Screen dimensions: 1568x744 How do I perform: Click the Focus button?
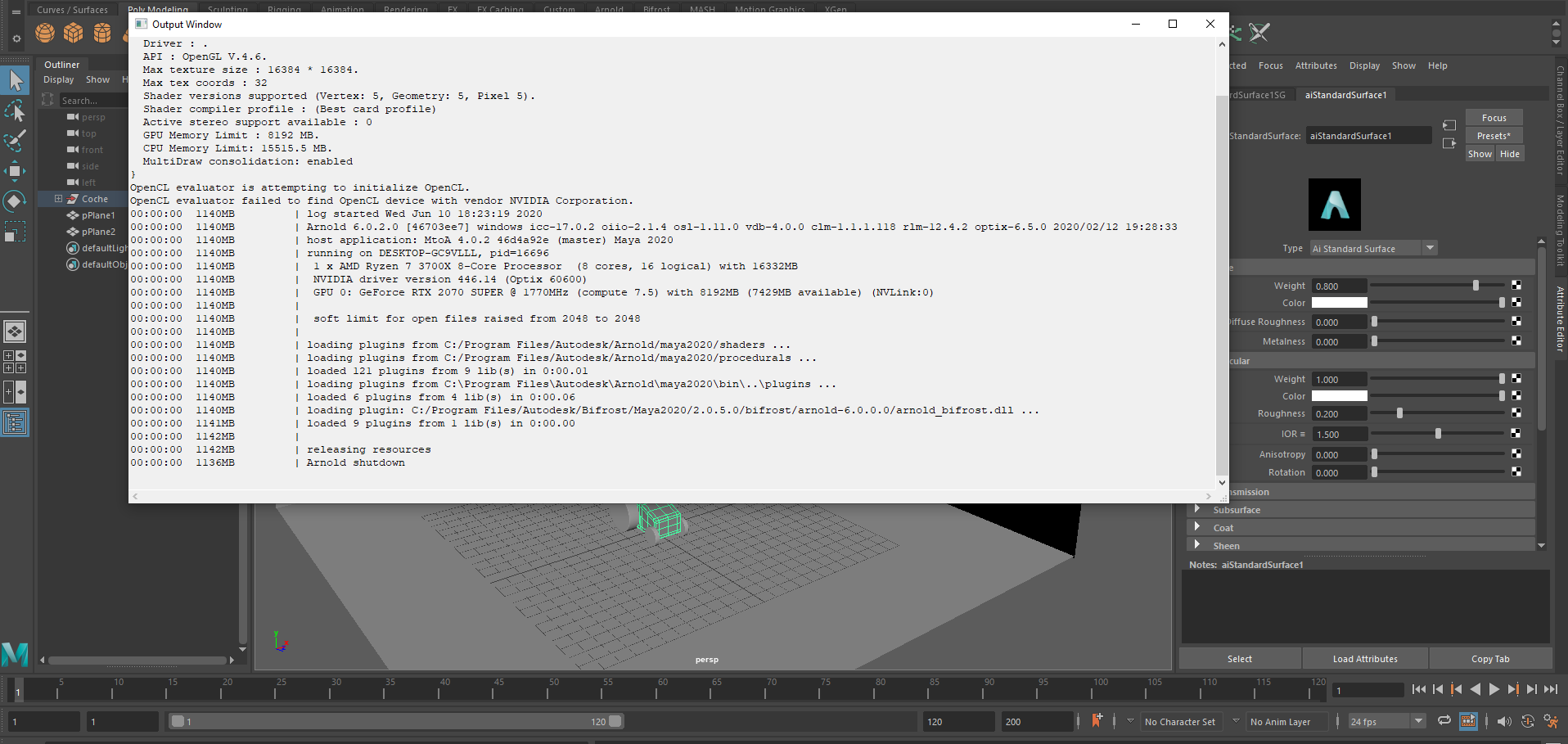coord(1494,118)
